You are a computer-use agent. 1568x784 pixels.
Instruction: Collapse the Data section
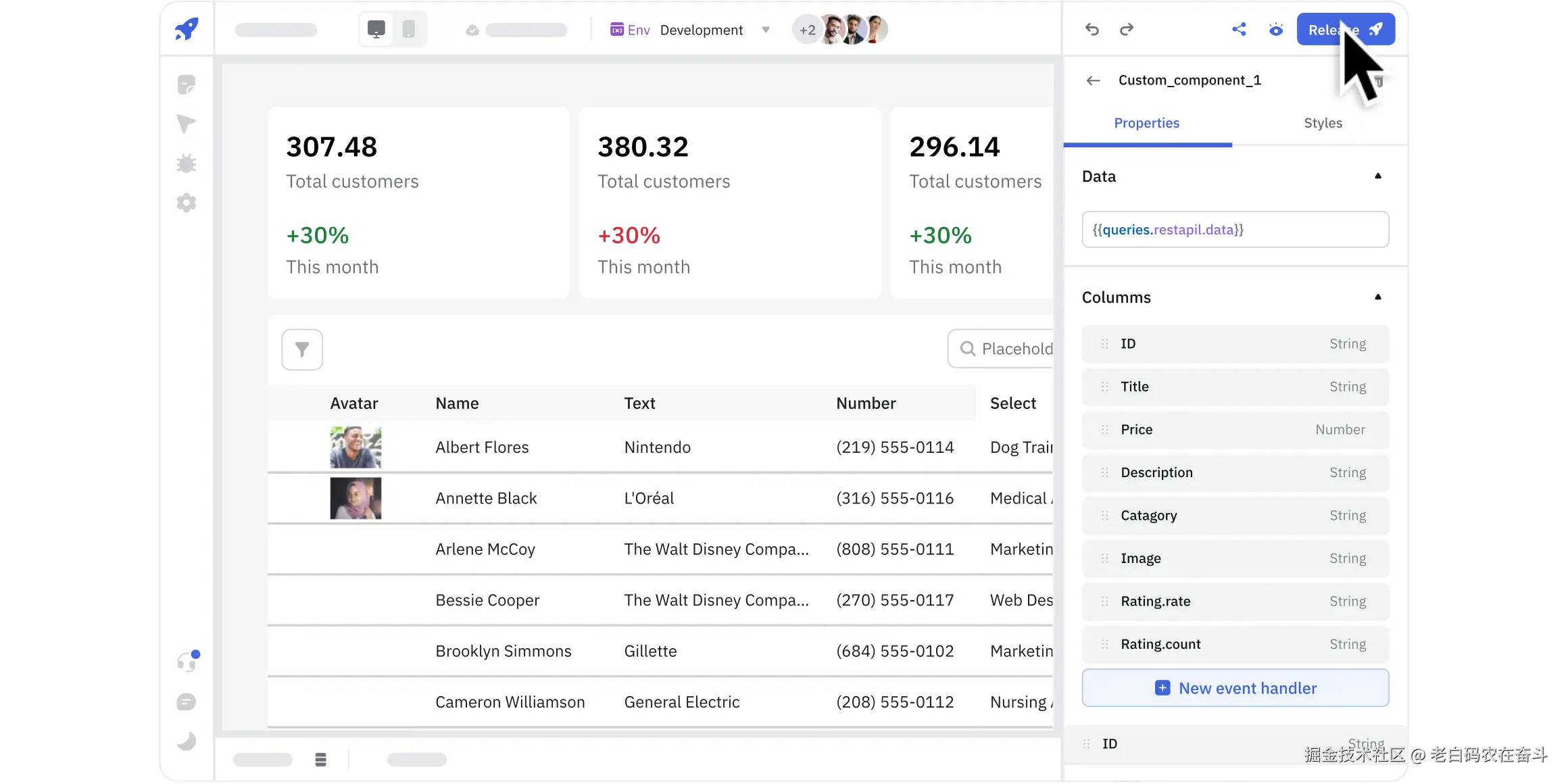1378,176
